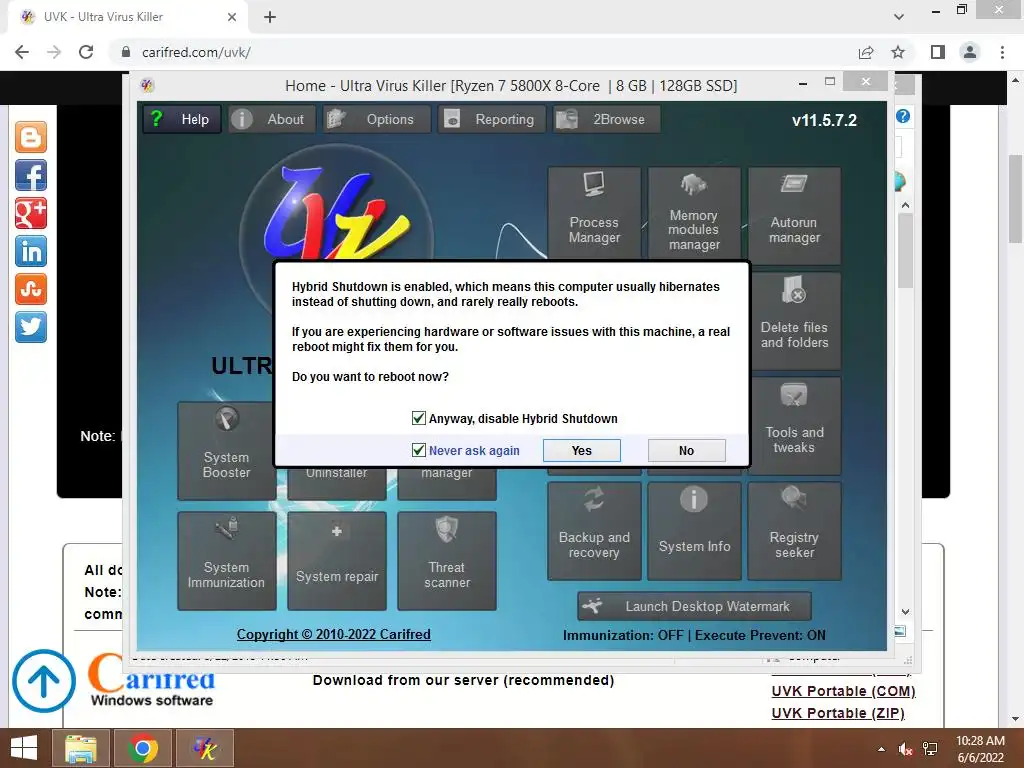
Task: Open Chrome profile avatar icon
Action: (x=970, y=52)
